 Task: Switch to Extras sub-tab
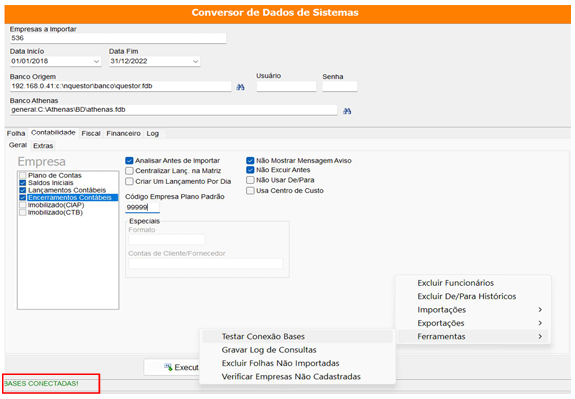(43, 146)
